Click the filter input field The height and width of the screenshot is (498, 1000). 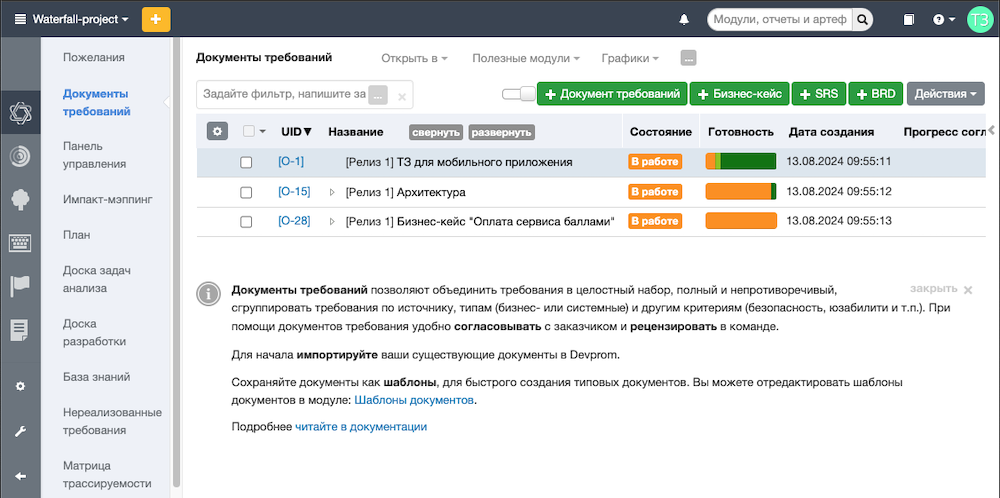click(284, 94)
